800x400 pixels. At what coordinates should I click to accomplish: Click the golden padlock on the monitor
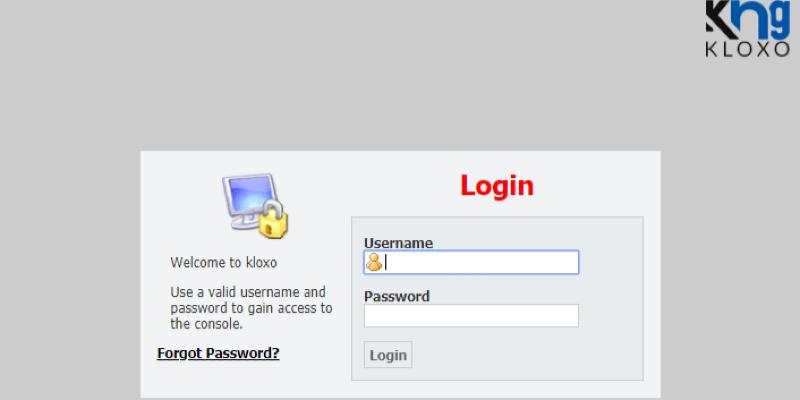point(274,219)
